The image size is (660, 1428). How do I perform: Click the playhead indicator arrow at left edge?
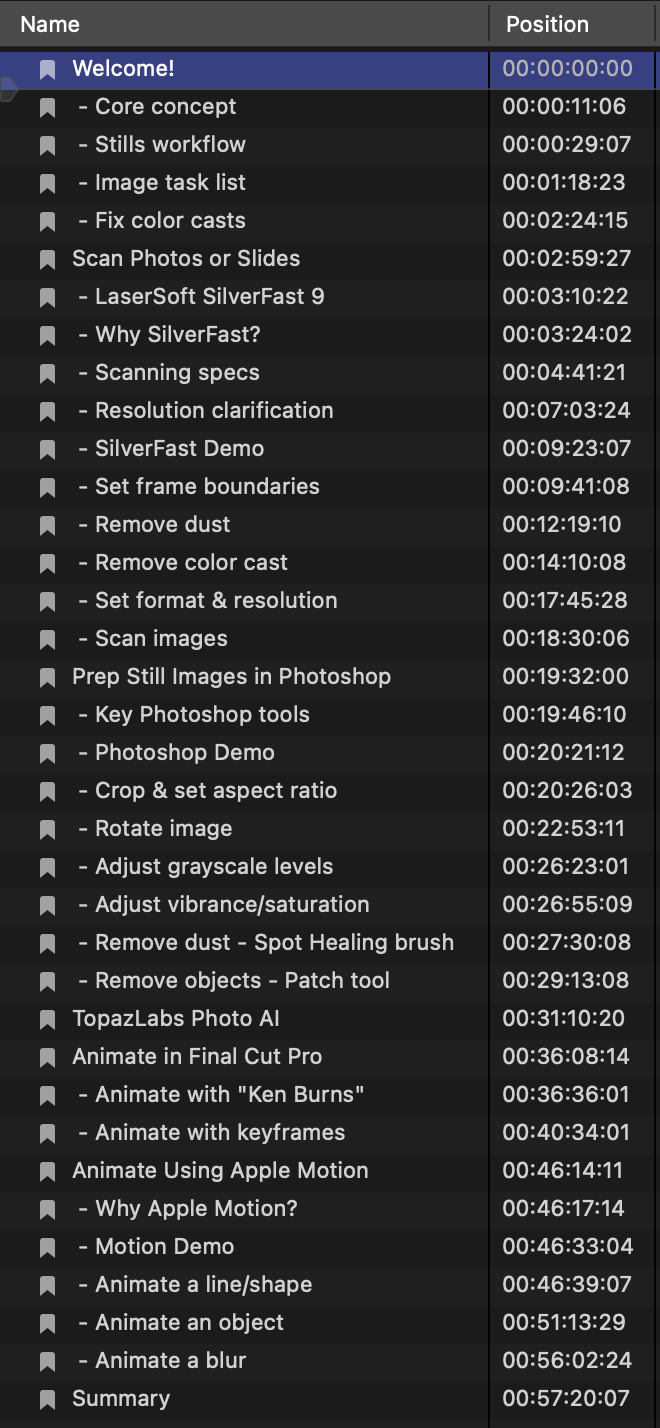[x=9, y=89]
